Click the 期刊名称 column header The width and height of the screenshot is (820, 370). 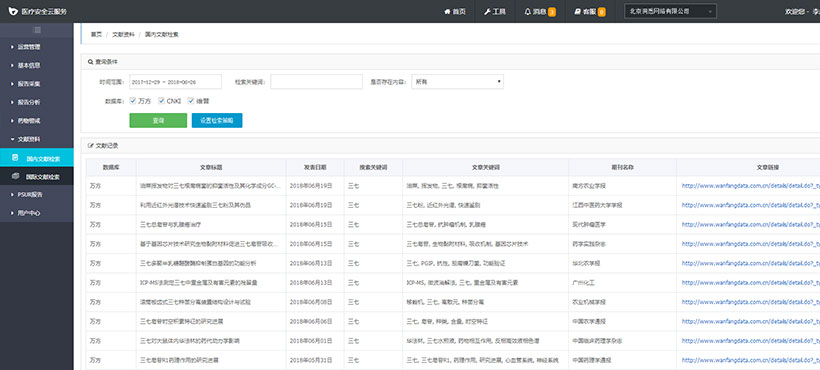622,167
